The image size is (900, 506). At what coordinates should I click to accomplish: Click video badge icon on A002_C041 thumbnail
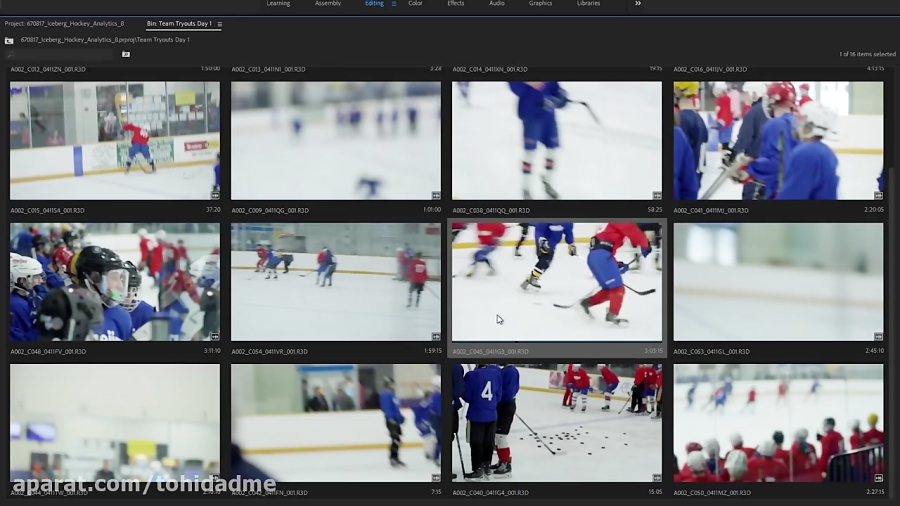(x=878, y=195)
